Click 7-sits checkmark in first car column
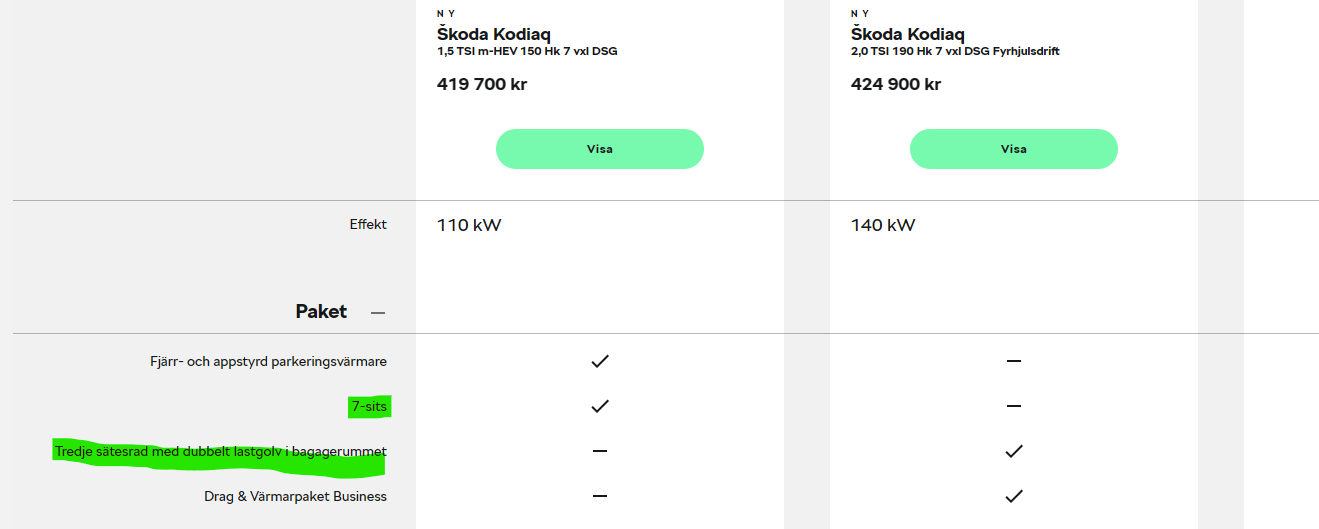 600,406
